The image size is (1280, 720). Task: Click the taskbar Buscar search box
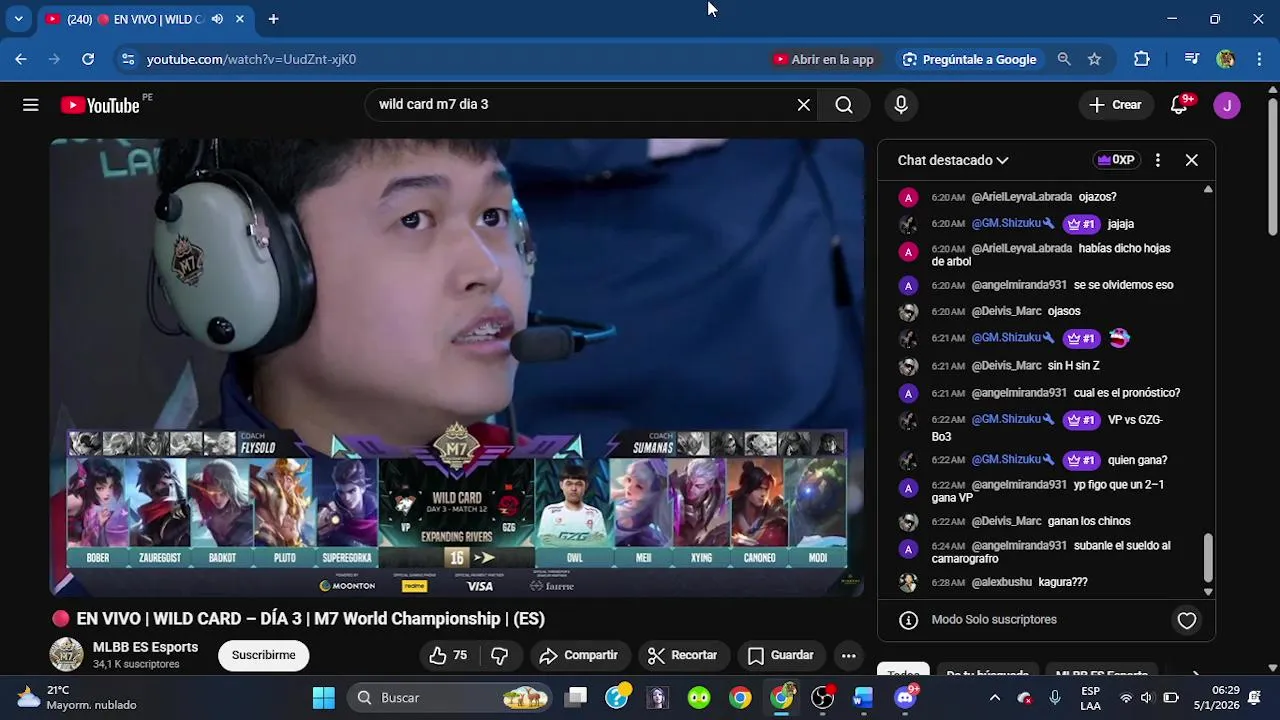(x=449, y=698)
